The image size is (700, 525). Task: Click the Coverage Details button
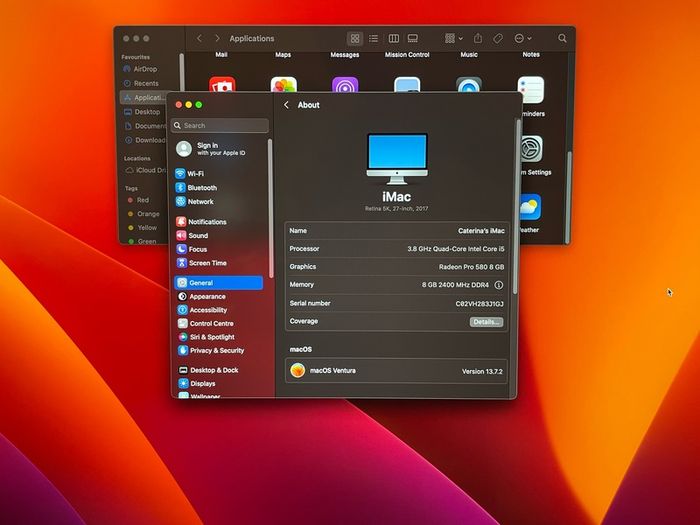coord(486,322)
